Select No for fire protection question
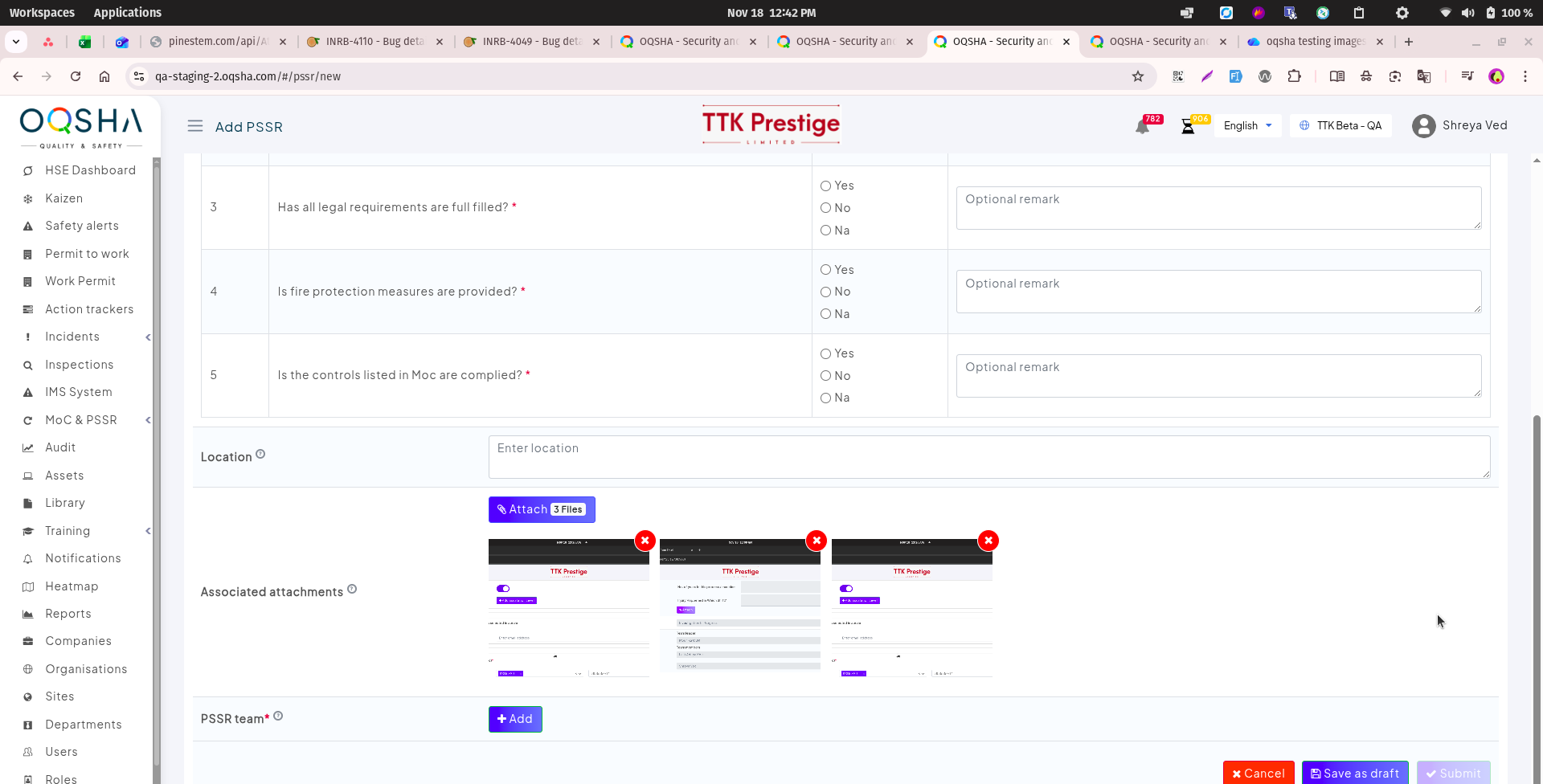The width and height of the screenshot is (1543, 784). coord(825,292)
